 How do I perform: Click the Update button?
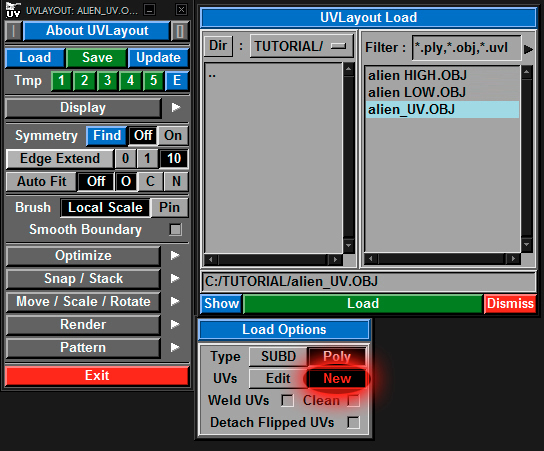pyautogui.click(x=158, y=58)
